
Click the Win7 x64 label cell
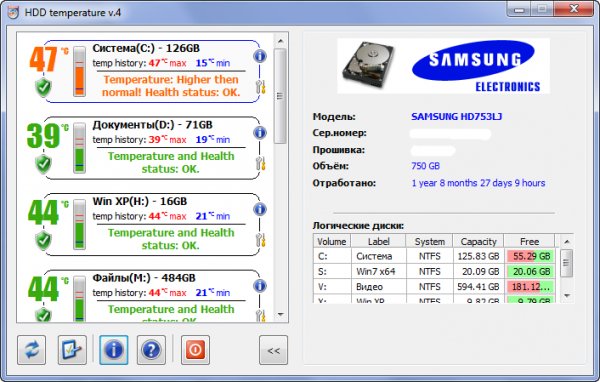tap(378, 271)
